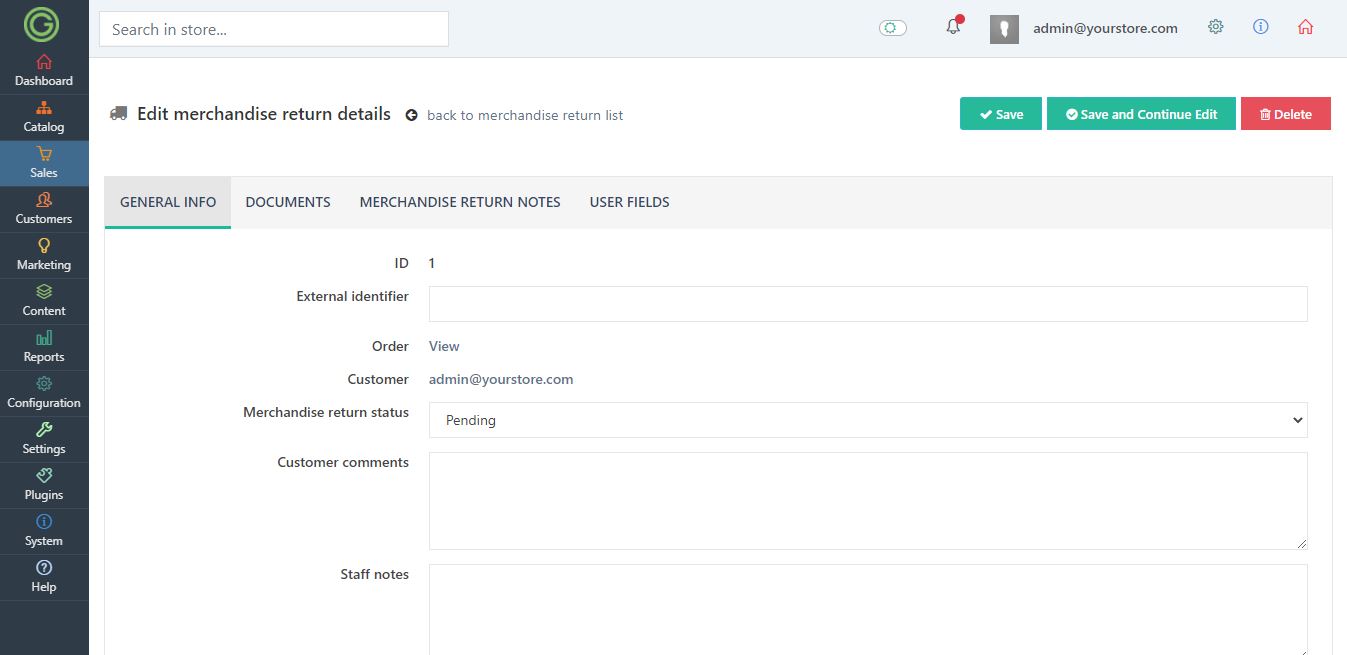1347x655 pixels.
Task: Open the System info section
Action: pyautogui.click(x=44, y=531)
